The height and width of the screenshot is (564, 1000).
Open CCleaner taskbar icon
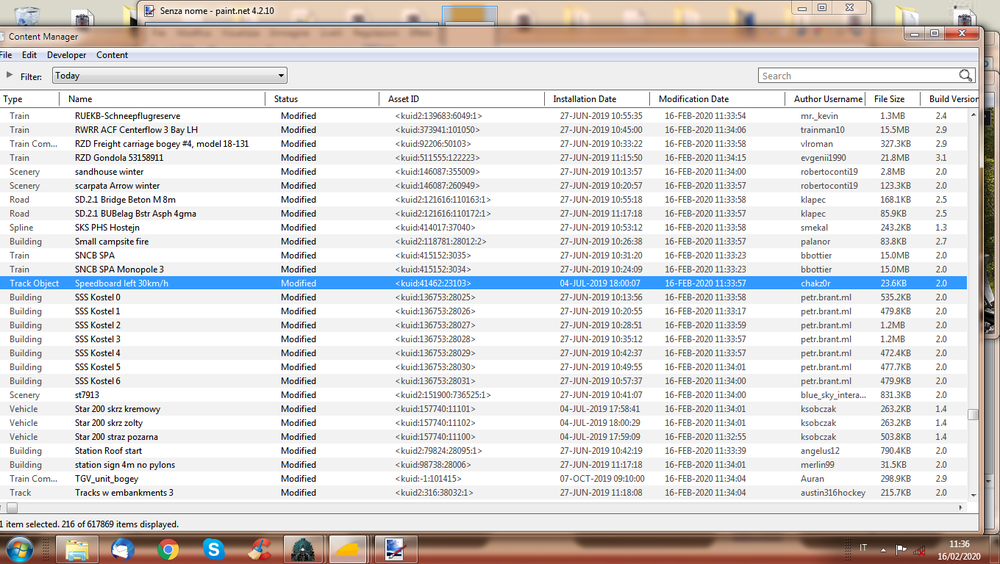[259, 549]
